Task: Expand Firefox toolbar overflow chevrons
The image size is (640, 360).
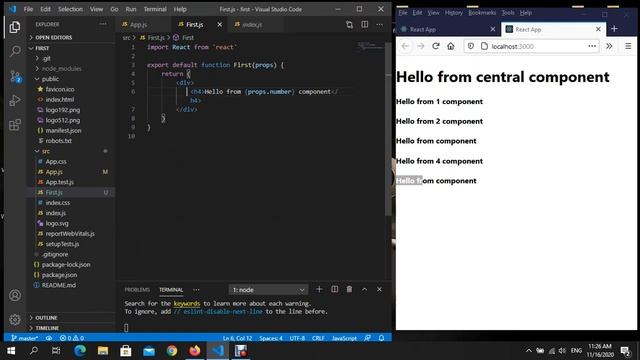Action: [x=609, y=46]
